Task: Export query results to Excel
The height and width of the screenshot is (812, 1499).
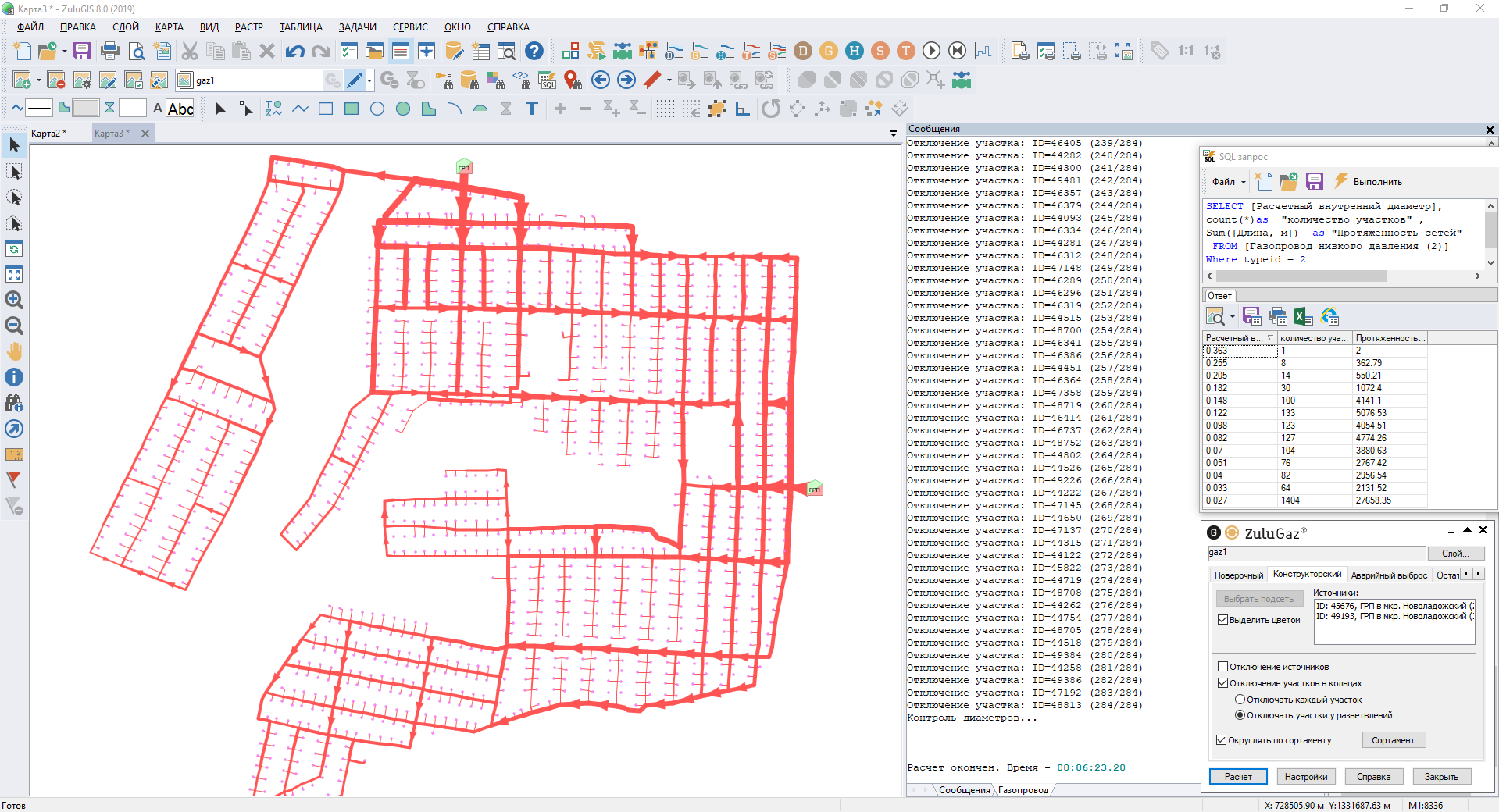Action: [1302, 316]
